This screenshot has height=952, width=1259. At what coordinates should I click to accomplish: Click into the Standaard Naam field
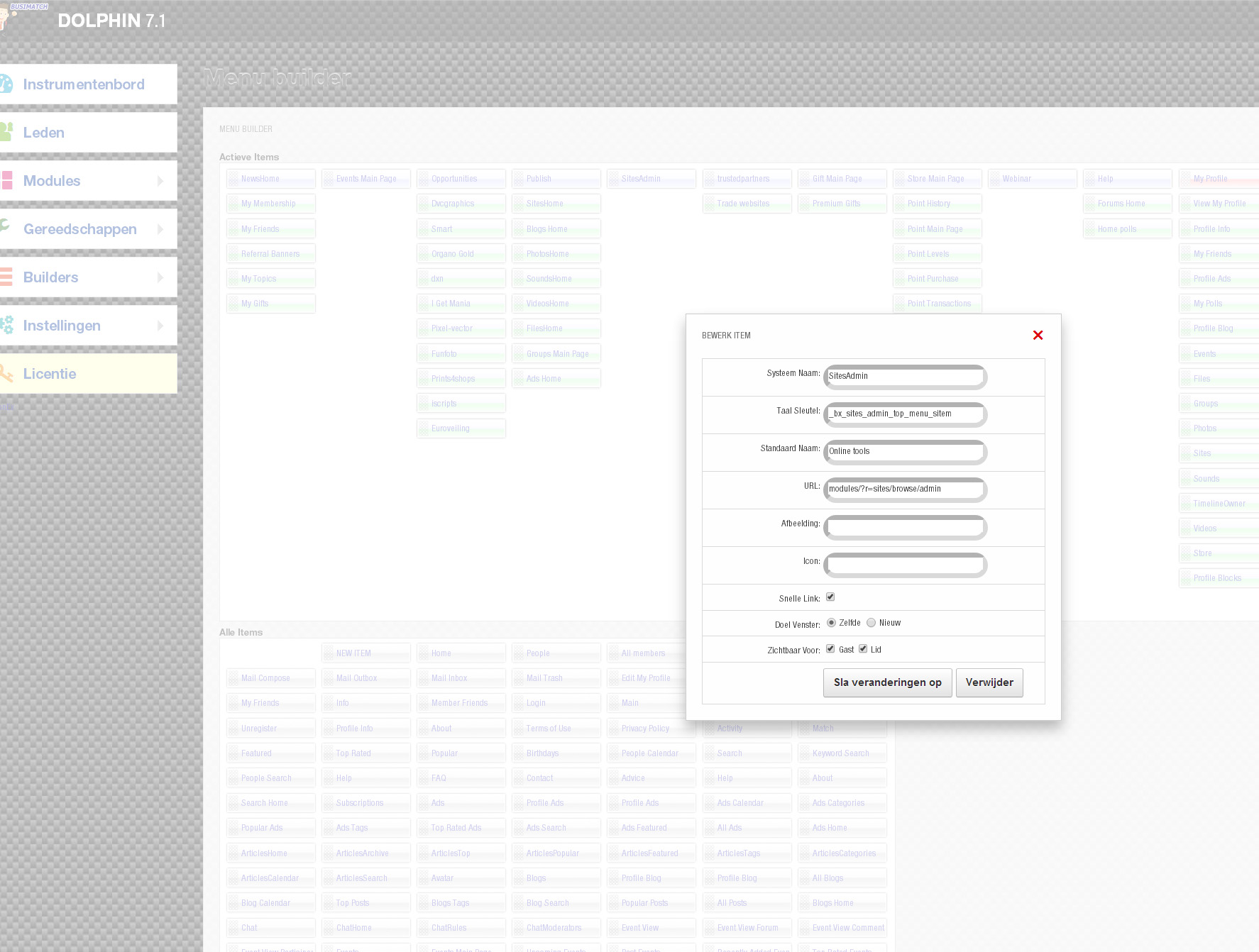click(x=905, y=452)
